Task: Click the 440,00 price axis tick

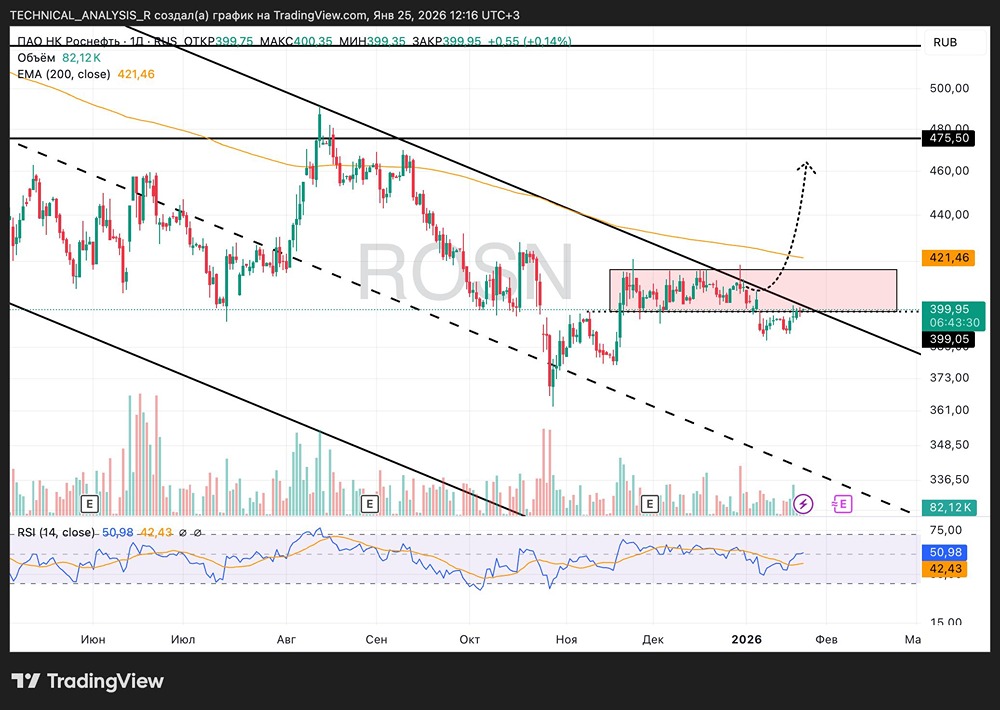Action: tap(949, 214)
